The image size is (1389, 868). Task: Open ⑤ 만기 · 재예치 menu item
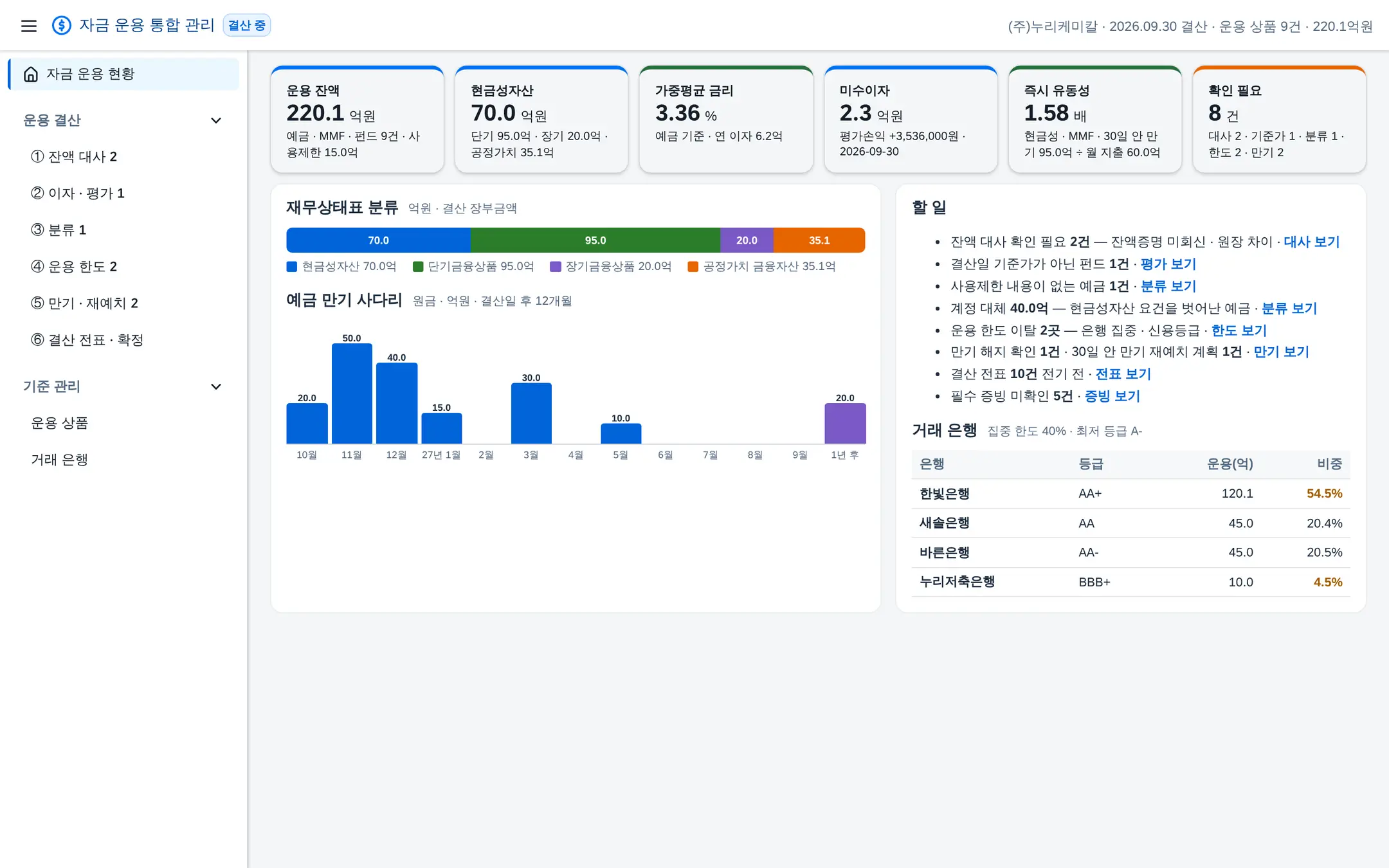tap(123, 303)
